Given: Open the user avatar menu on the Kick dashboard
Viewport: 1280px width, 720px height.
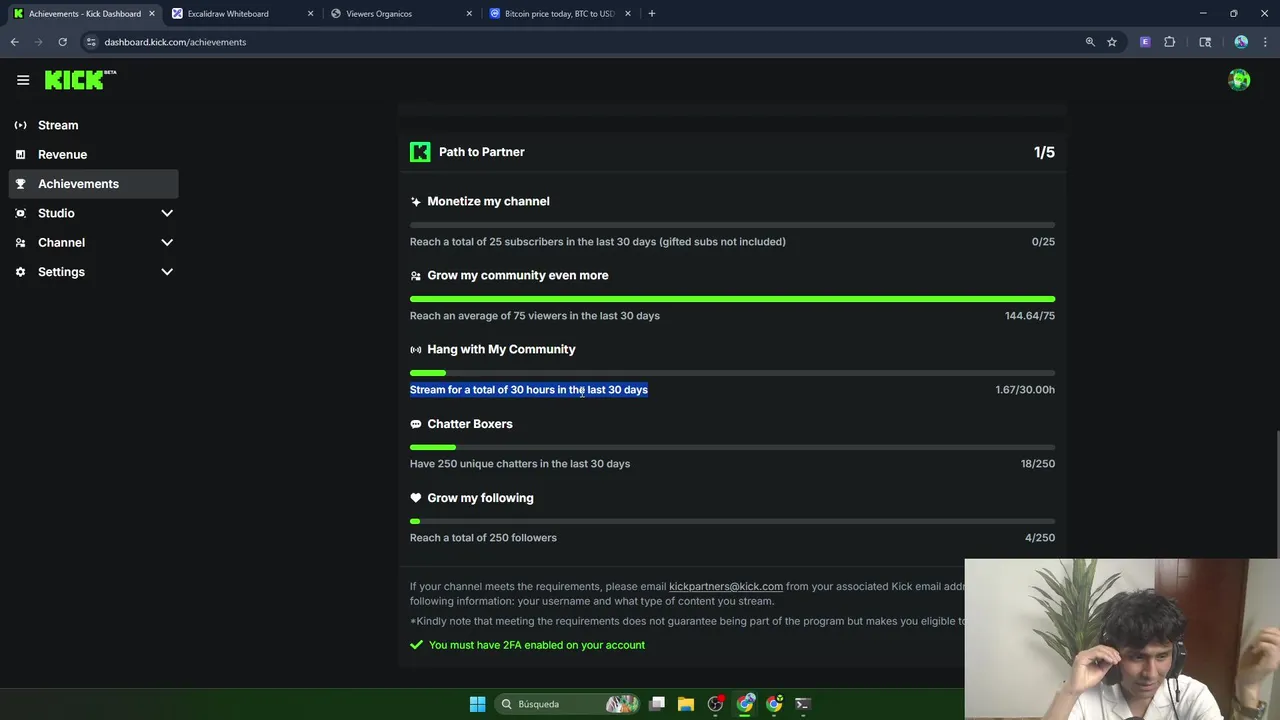Looking at the screenshot, I should (x=1239, y=80).
